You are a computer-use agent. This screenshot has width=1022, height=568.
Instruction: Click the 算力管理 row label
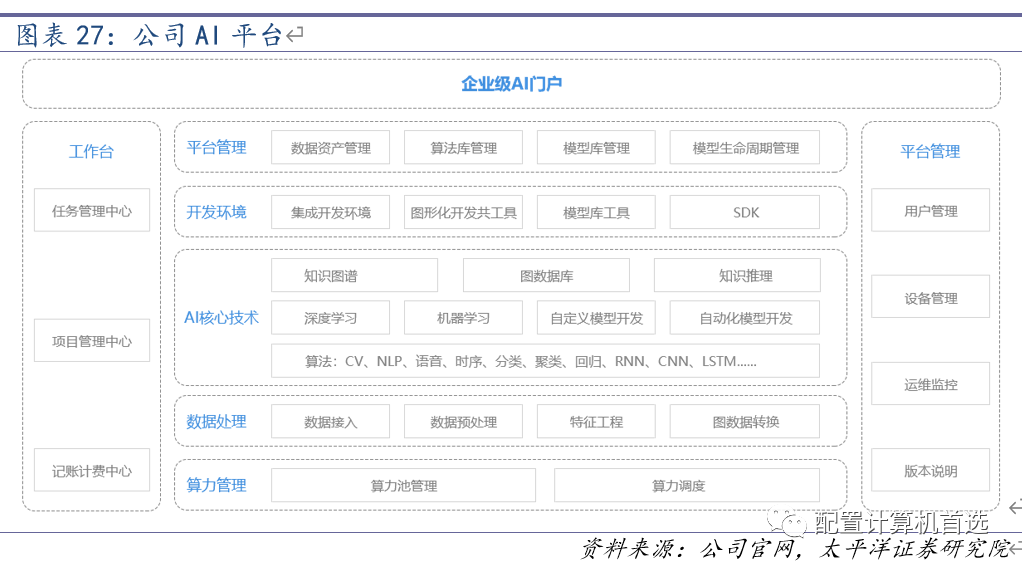pyautogui.click(x=216, y=485)
